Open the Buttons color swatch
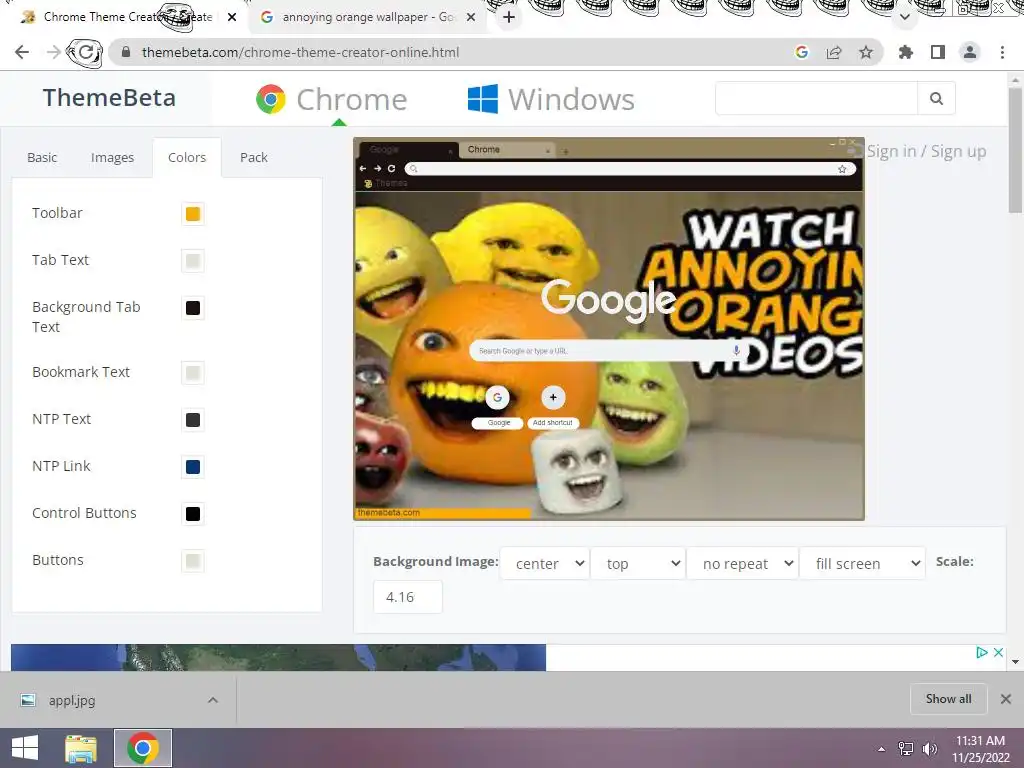 tap(193, 561)
